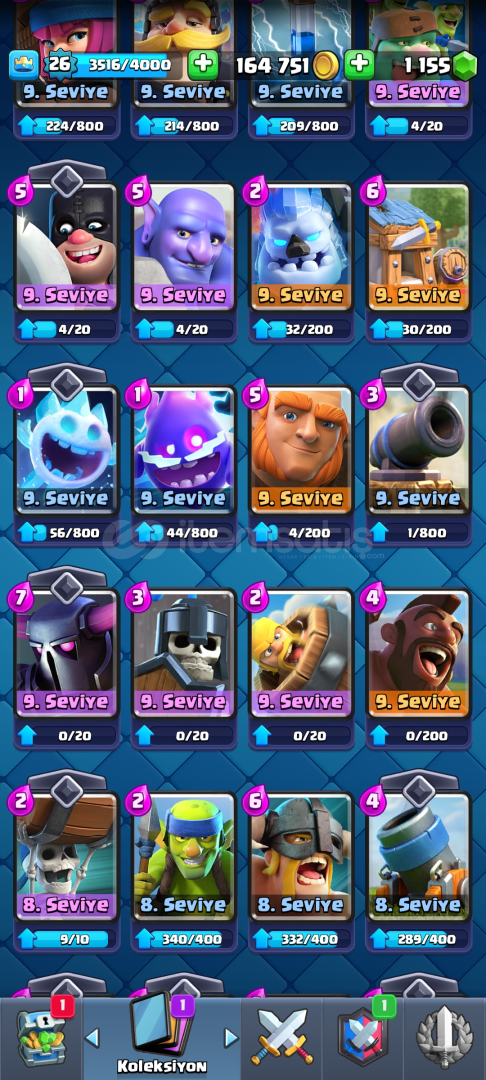Go to previous page with left arrow
The image size is (486, 1080).
[x=92, y=1038]
